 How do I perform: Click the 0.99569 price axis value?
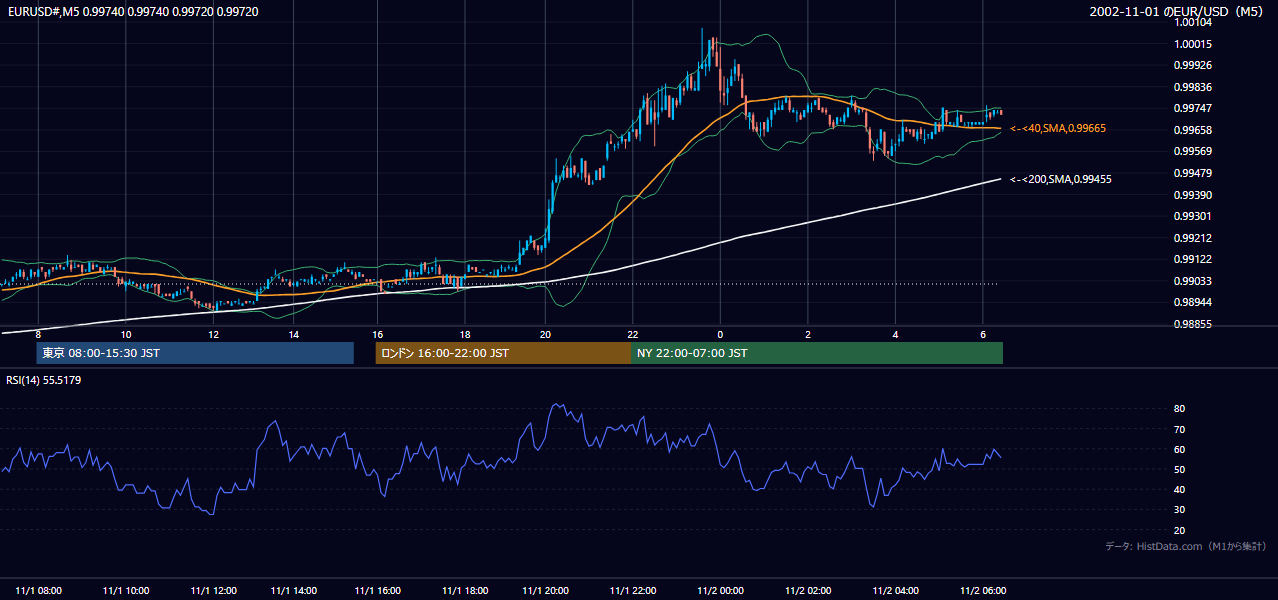tap(1194, 151)
